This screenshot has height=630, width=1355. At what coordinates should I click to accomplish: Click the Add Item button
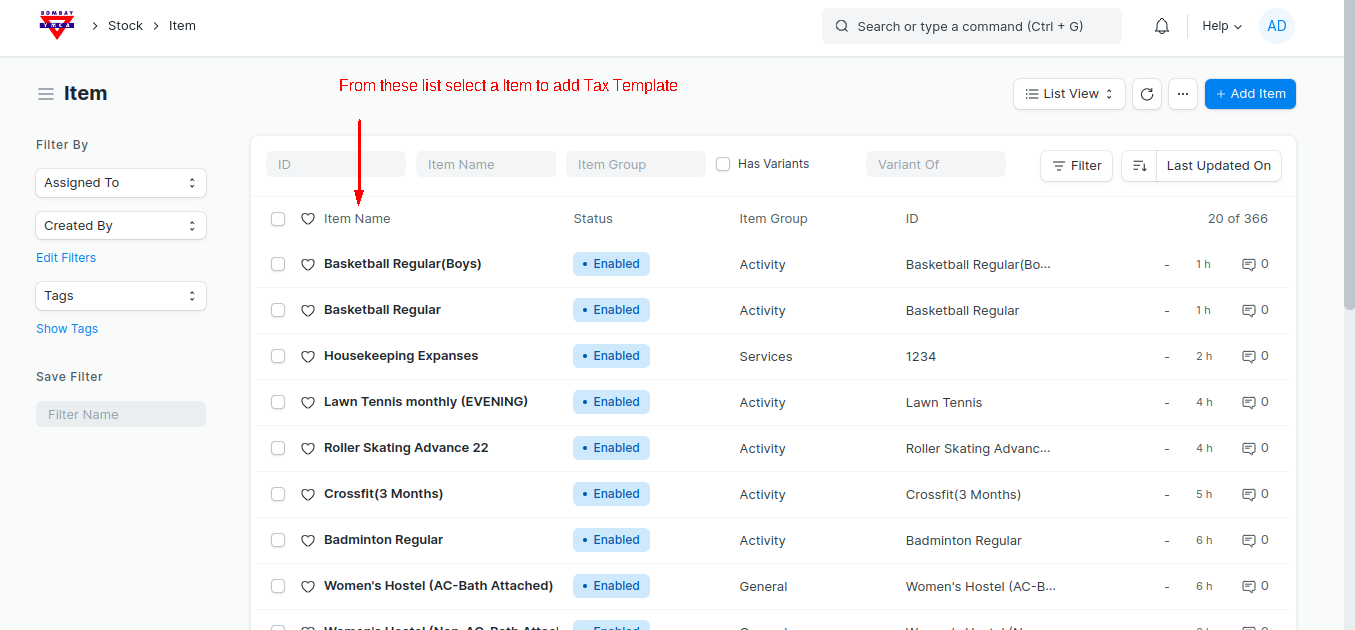click(x=1250, y=94)
